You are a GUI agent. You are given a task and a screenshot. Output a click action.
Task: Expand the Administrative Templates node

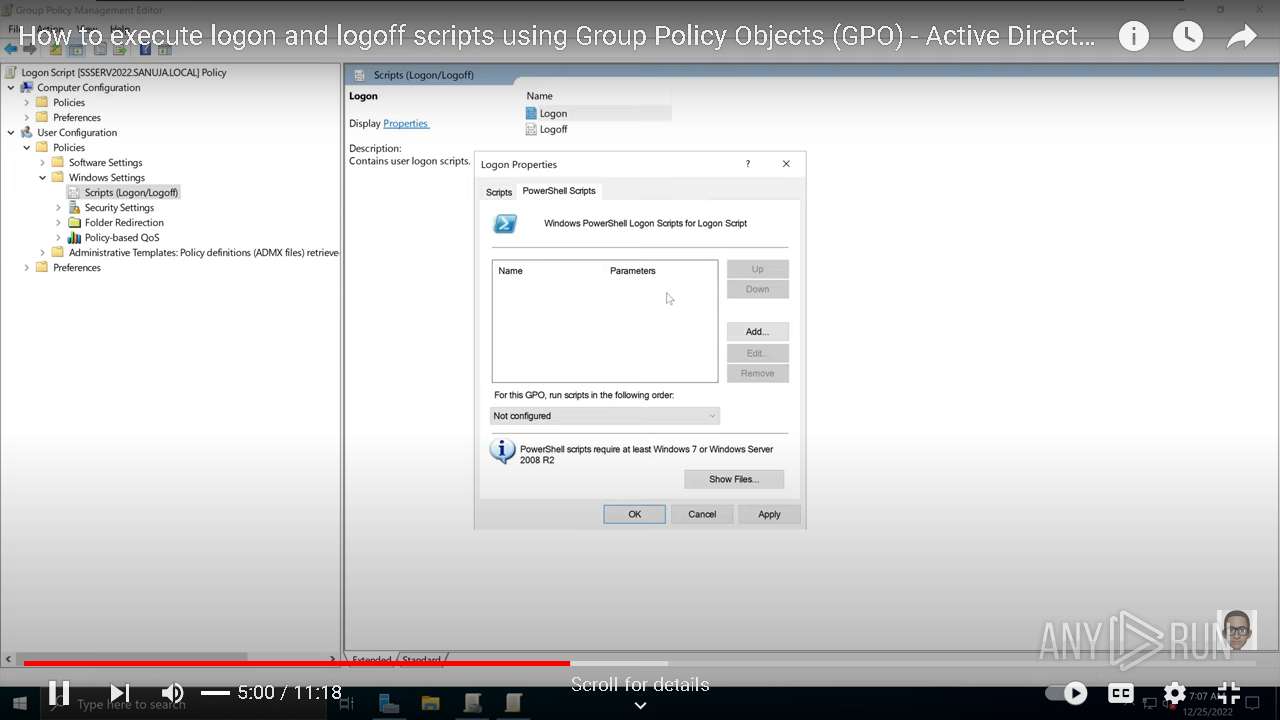click(x=43, y=252)
